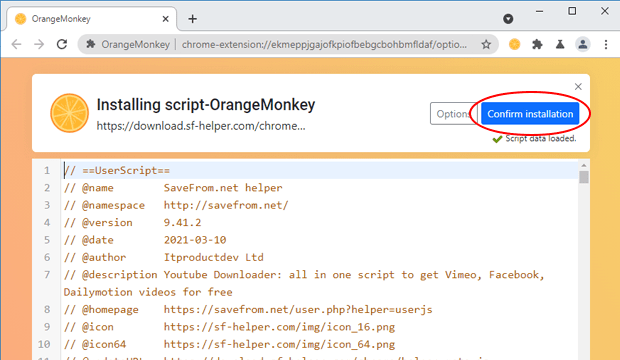Click the icon_64.png URL line

click(229, 345)
